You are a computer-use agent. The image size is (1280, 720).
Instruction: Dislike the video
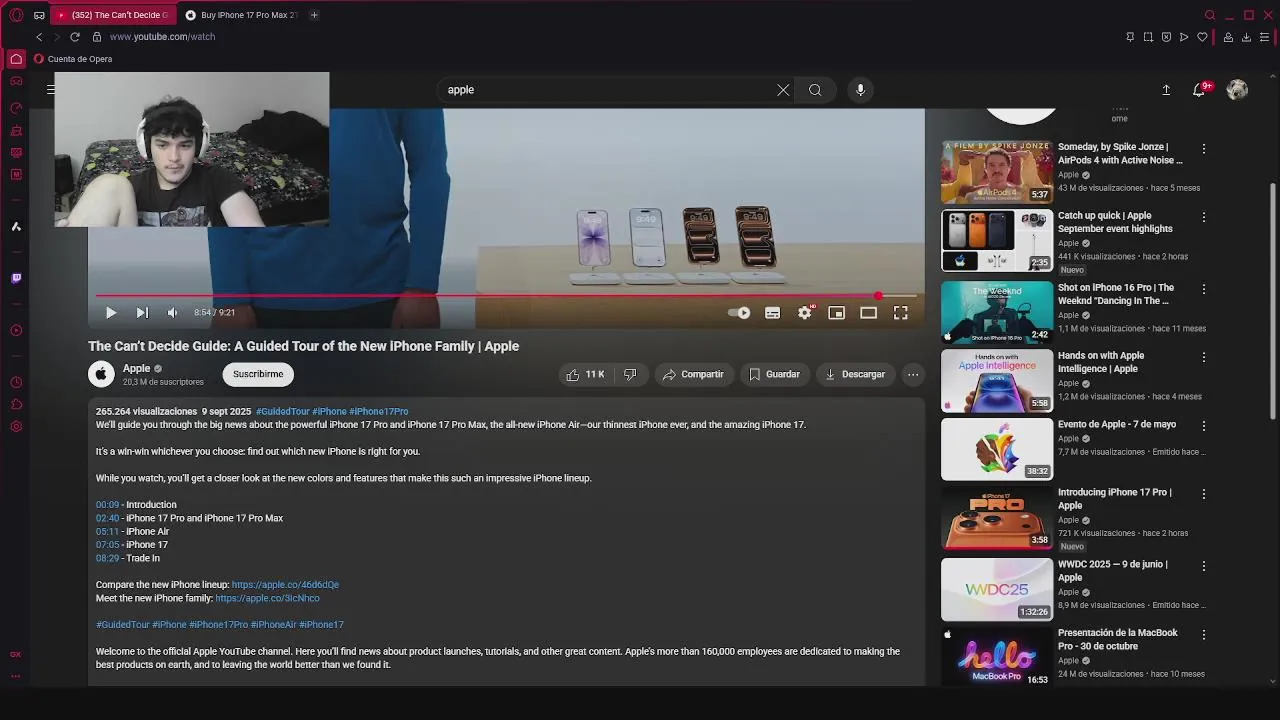click(x=630, y=374)
